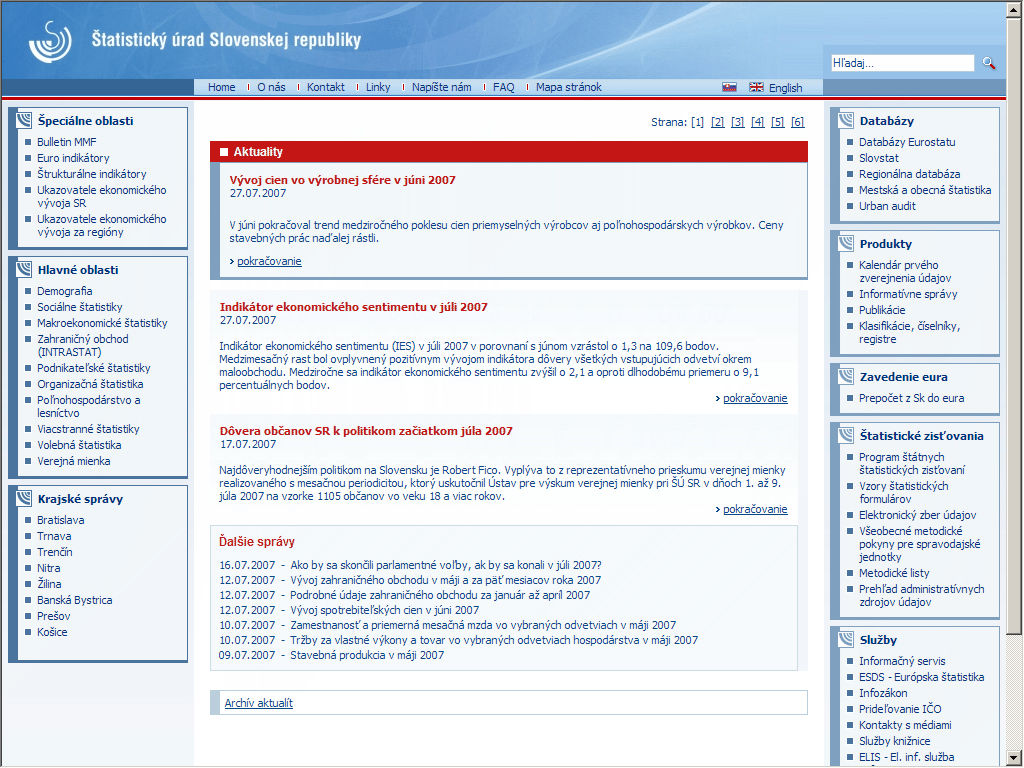The height and width of the screenshot is (768, 1024).
Task: Open the Volebná štatistika link
Action: [x=79, y=445]
